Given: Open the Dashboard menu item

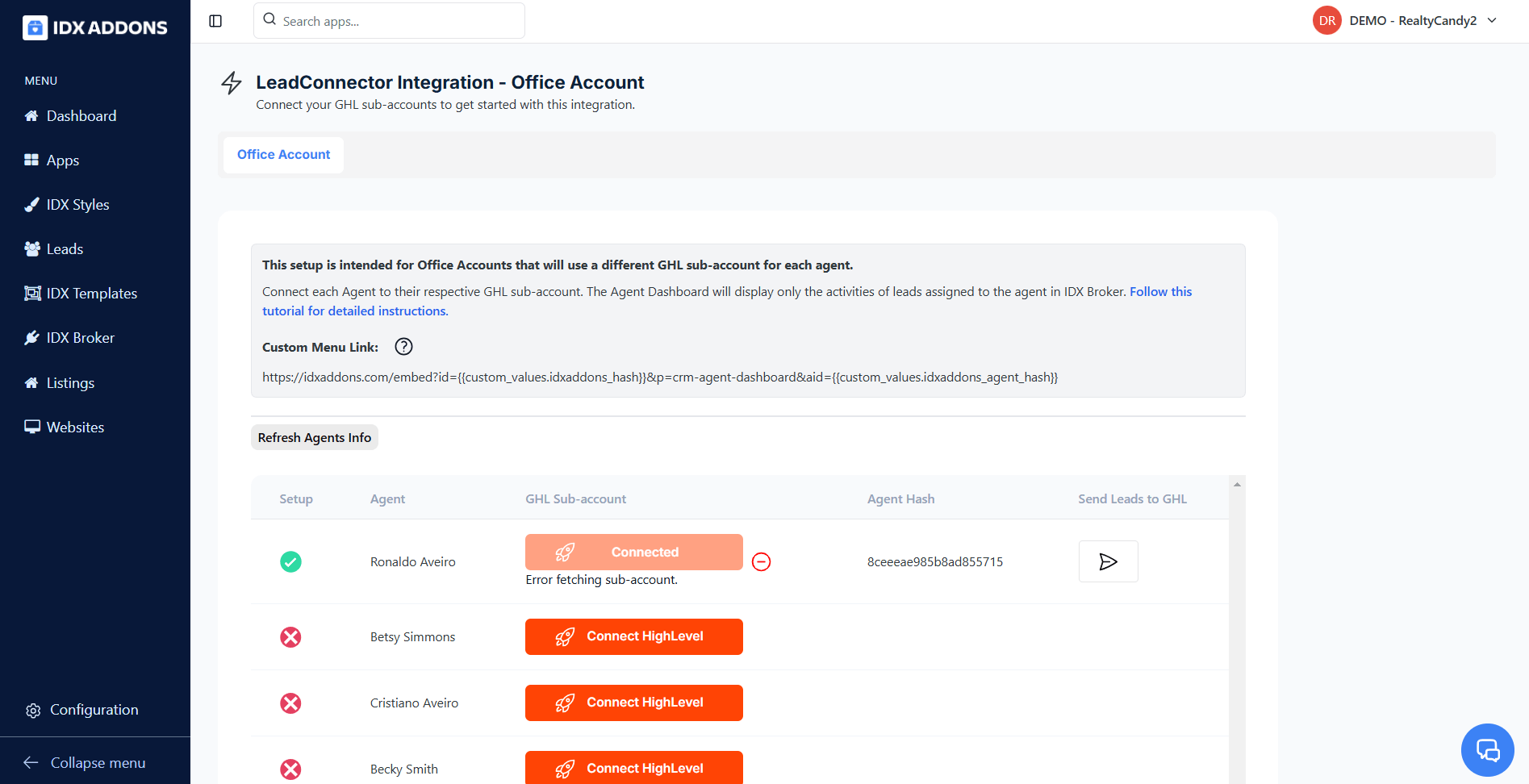Looking at the screenshot, I should (81, 116).
